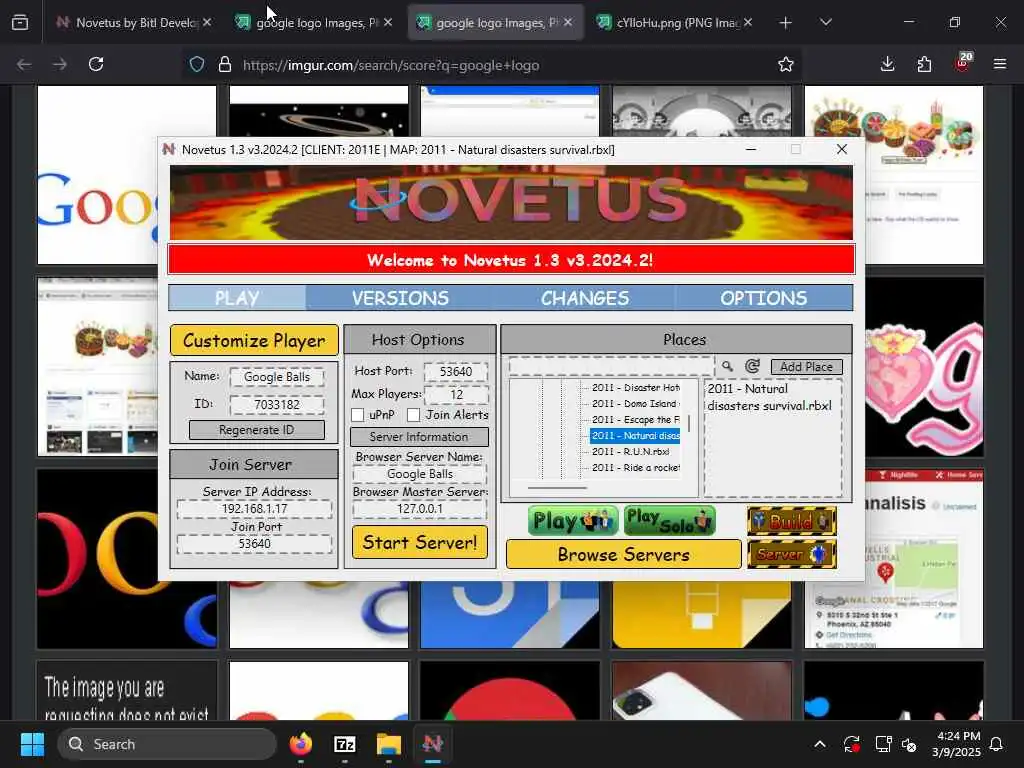Switch to Novetus taskbar icon
The image size is (1024, 768).
tap(432, 744)
